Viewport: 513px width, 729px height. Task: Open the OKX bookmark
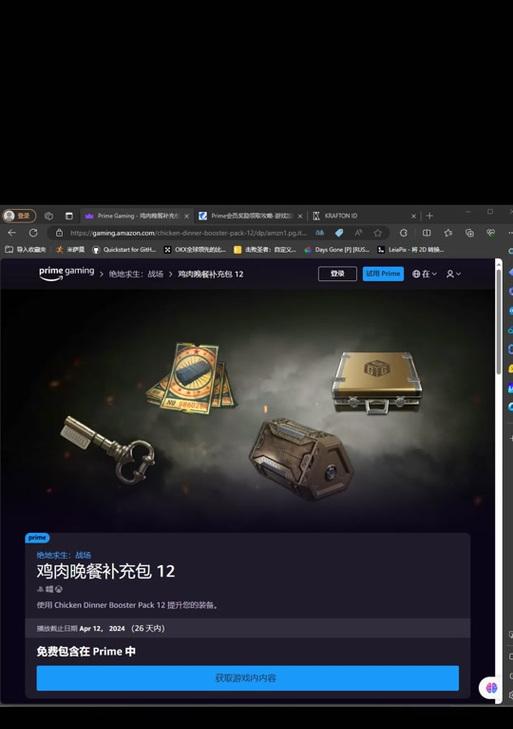[x=194, y=250]
